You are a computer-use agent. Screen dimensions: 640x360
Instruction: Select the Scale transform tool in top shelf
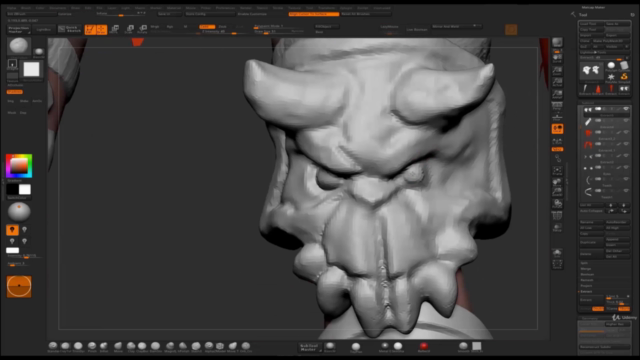click(x=129, y=29)
